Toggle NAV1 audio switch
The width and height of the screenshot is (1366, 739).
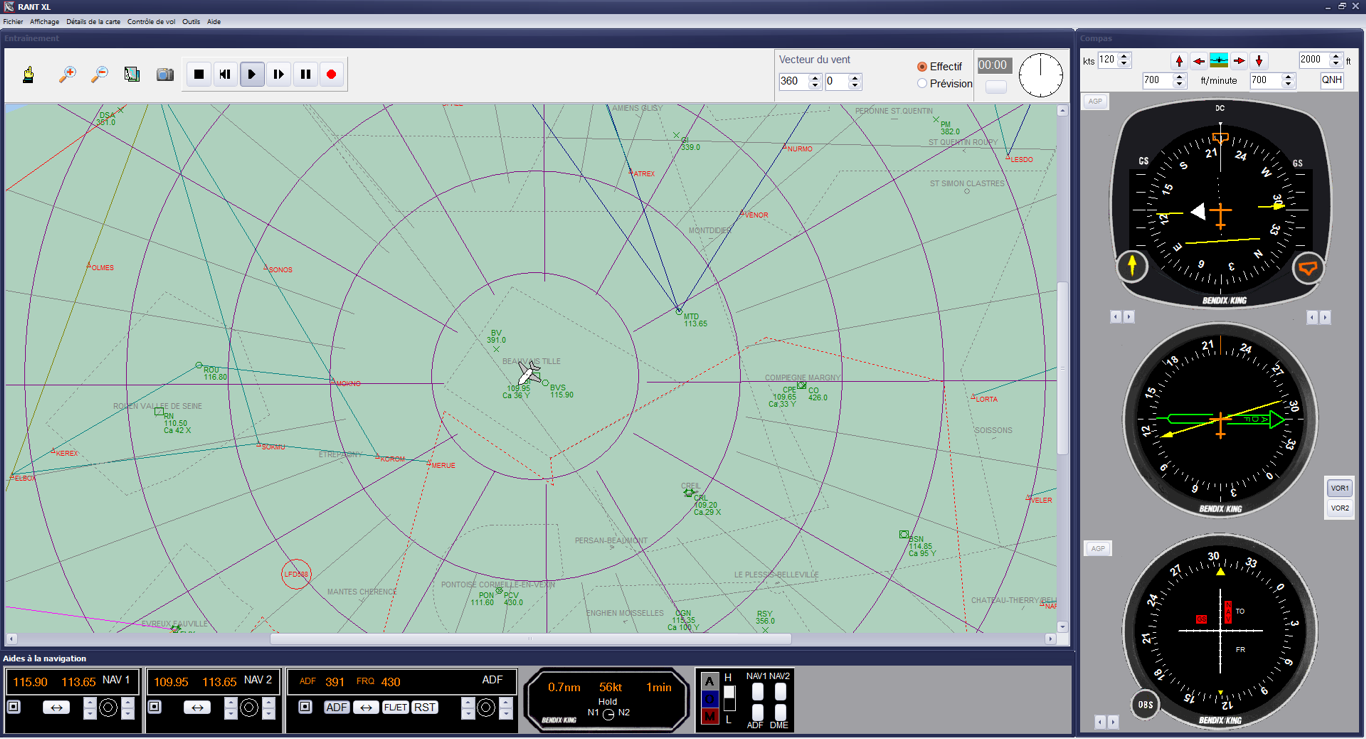click(x=757, y=692)
